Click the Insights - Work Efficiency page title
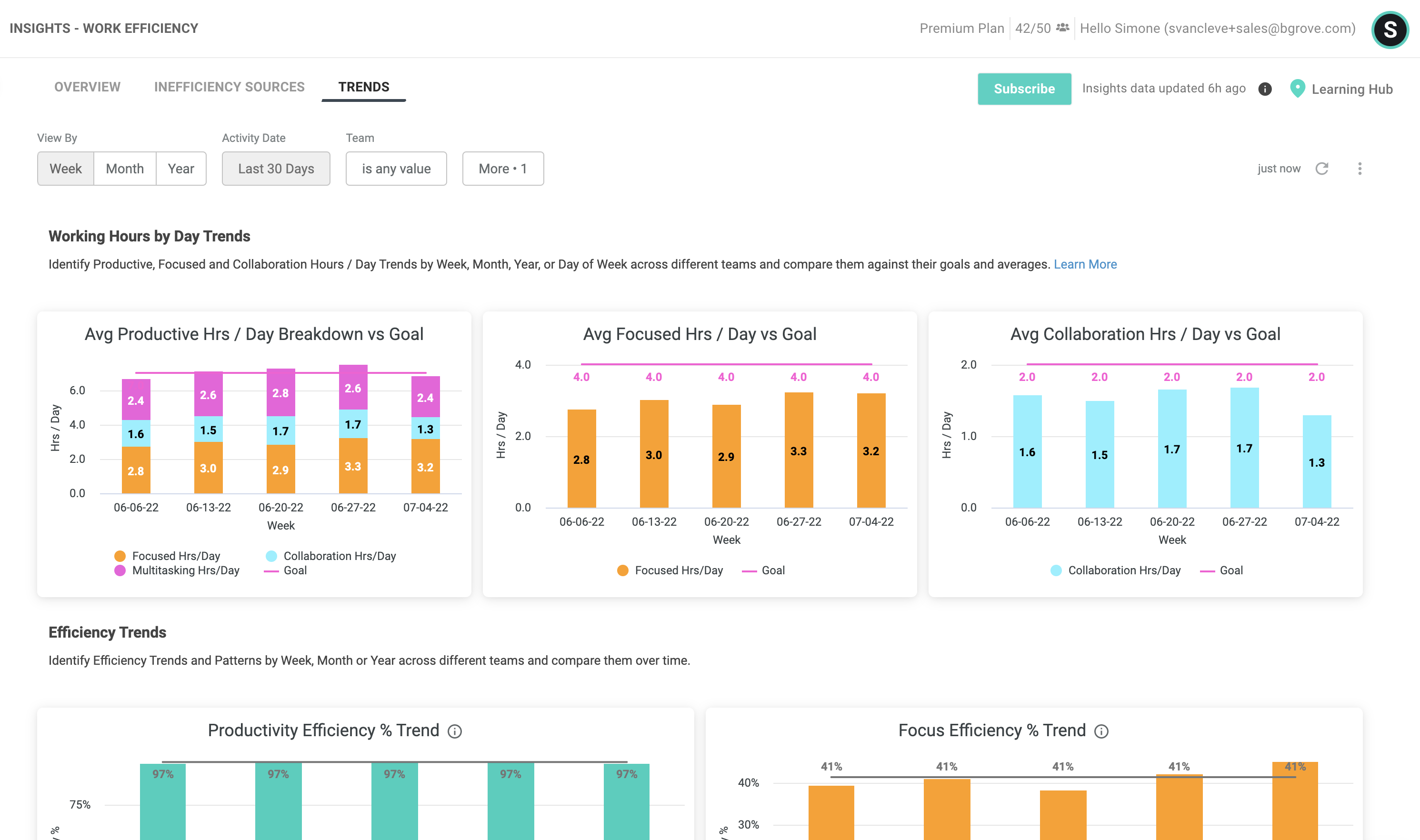 [103, 28]
